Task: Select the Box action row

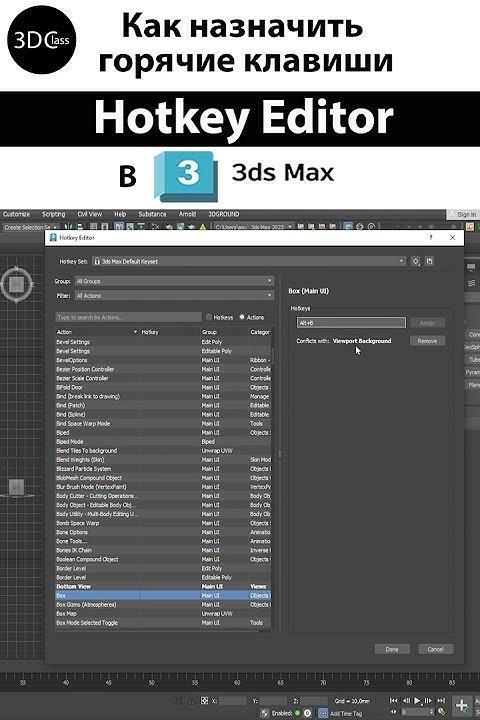Action: pos(163,596)
